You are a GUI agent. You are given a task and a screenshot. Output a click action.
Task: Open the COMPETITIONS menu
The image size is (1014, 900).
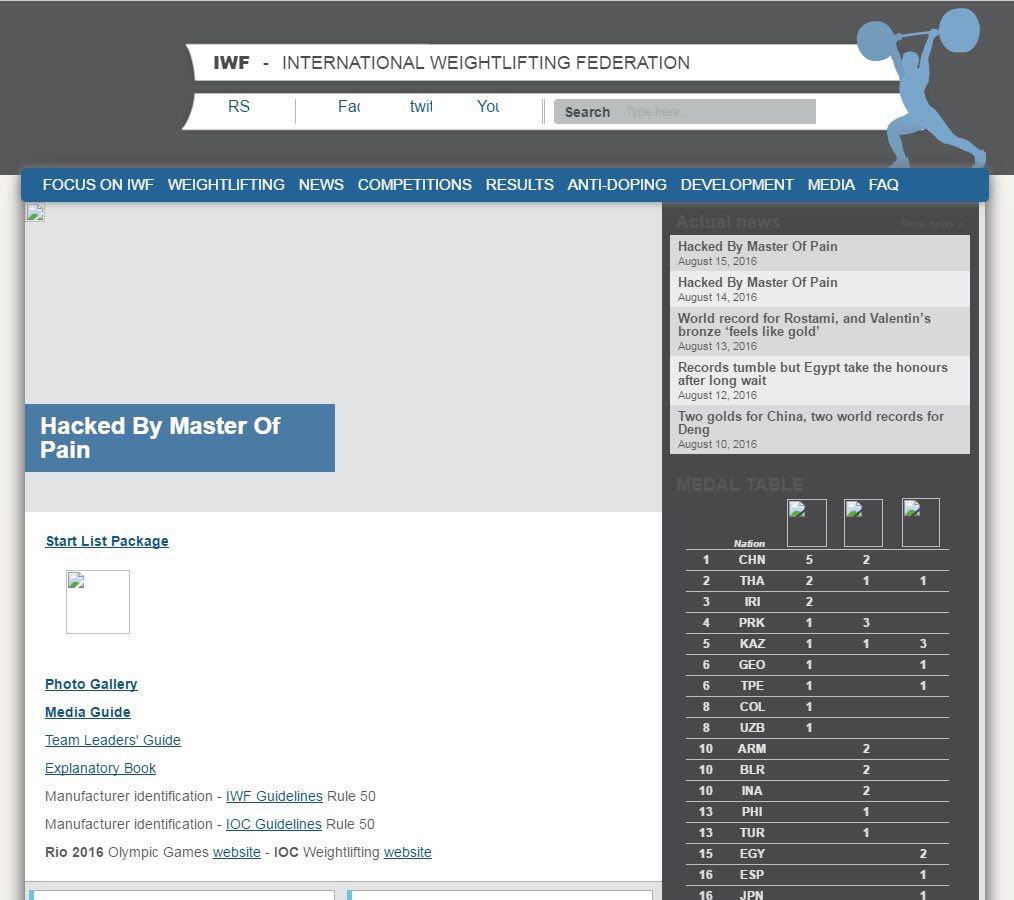(414, 185)
